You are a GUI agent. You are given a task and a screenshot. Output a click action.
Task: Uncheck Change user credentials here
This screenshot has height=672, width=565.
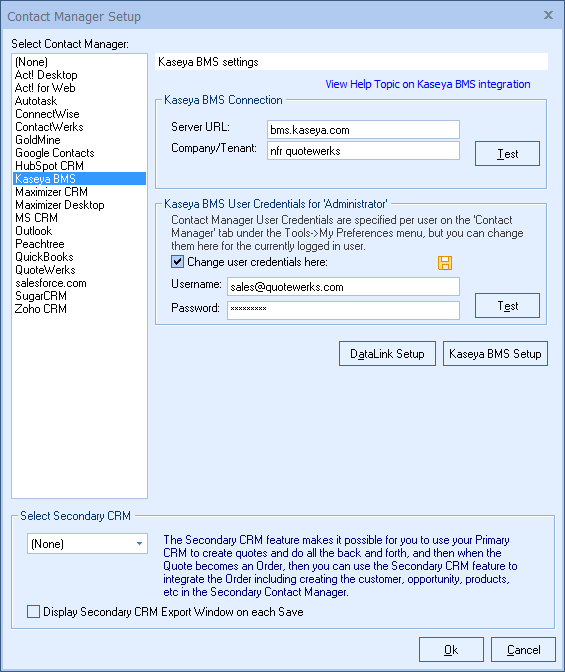pyautogui.click(x=177, y=262)
